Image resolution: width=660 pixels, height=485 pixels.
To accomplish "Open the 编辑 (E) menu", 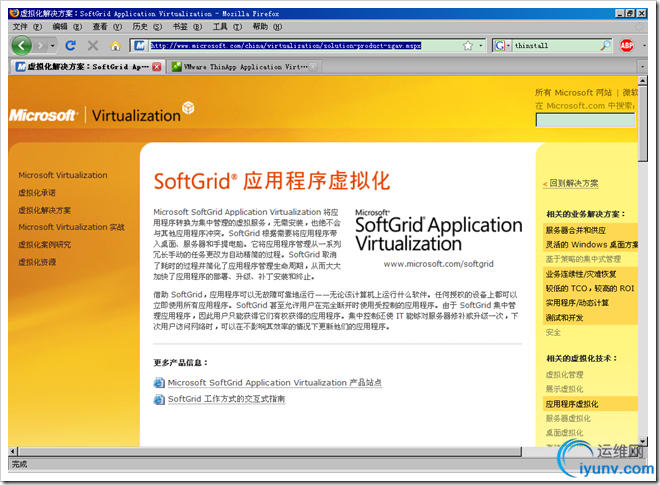I will click(x=67, y=27).
